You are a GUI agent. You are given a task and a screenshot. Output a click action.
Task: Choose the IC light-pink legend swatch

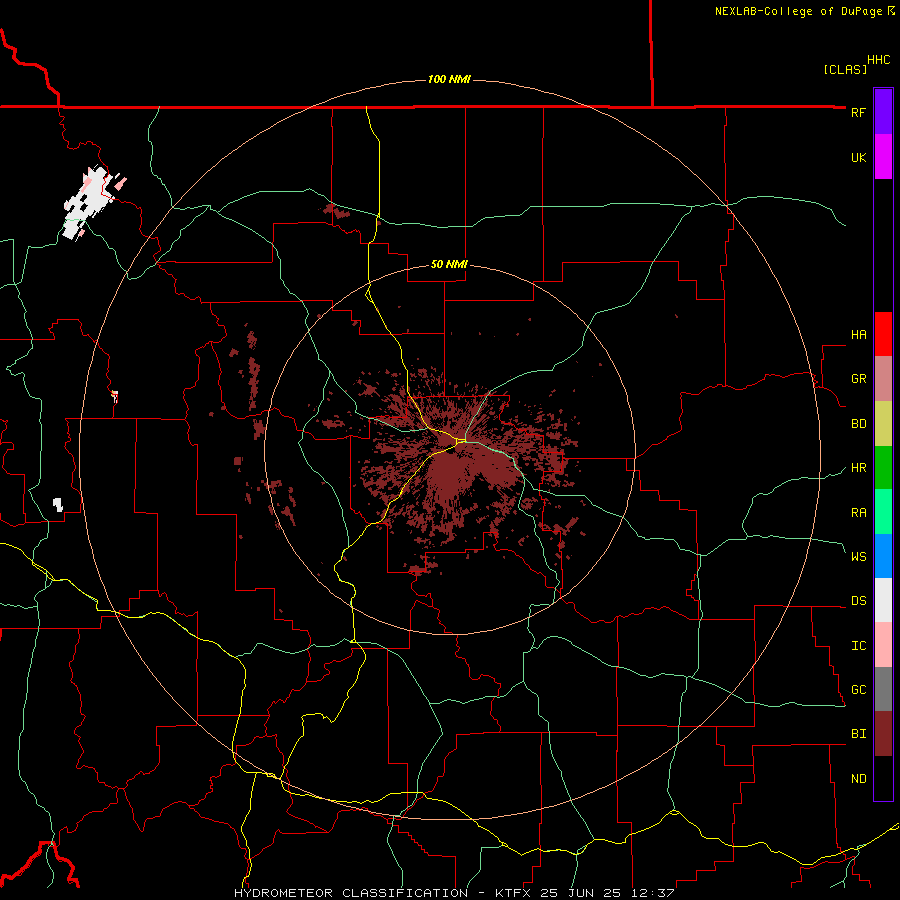(883, 645)
